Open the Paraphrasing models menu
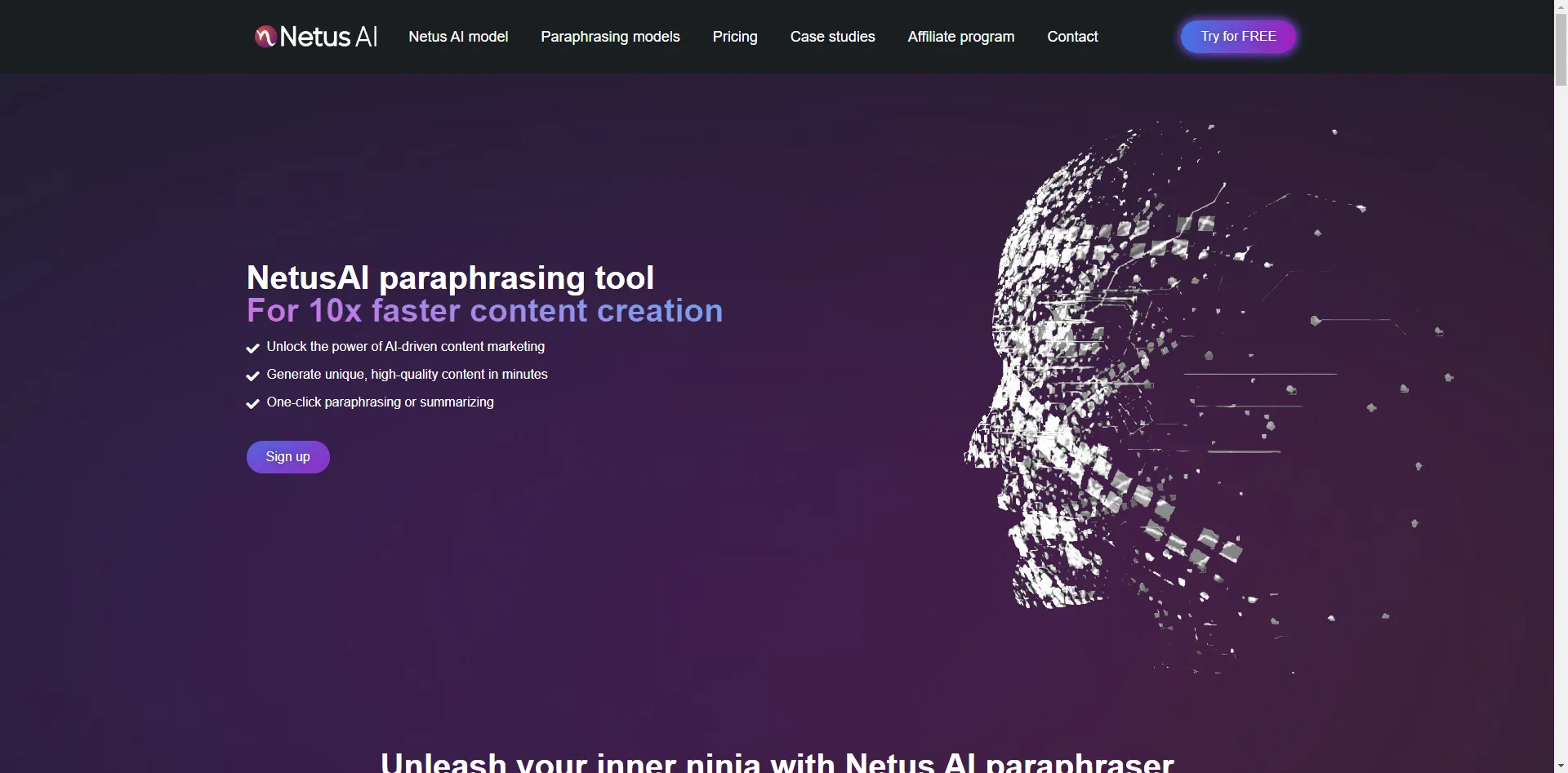Viewport: 1568px width, 773px height. pos(610,37)
